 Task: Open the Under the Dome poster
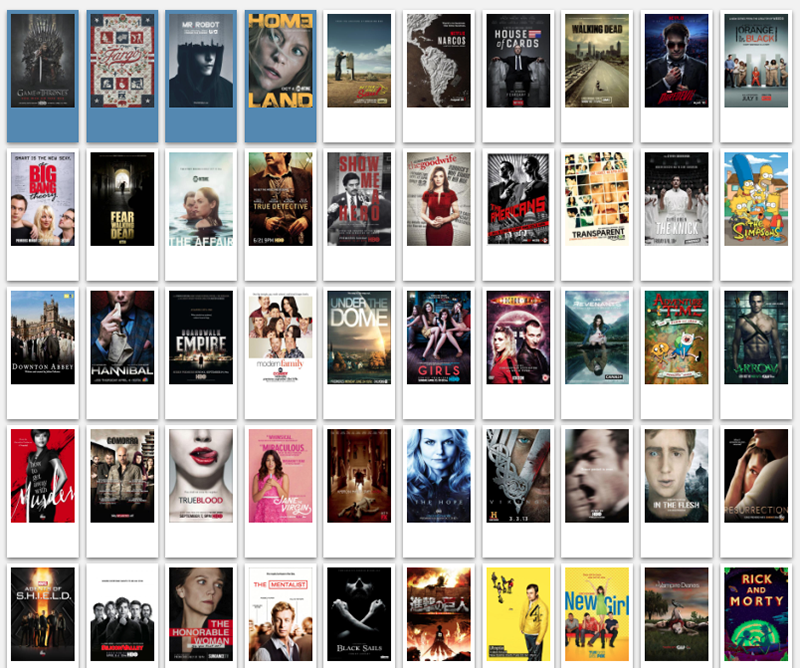(359, 337)
